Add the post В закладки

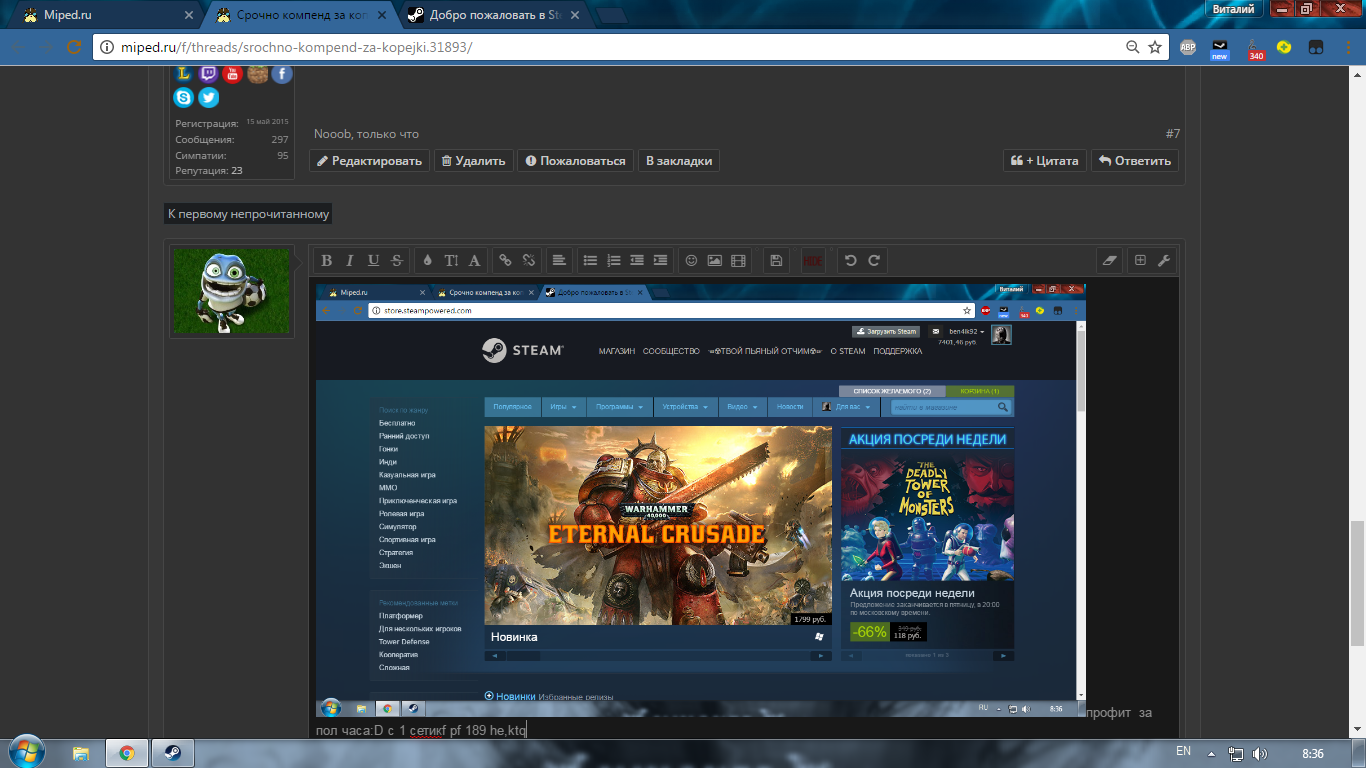[679, 161]
